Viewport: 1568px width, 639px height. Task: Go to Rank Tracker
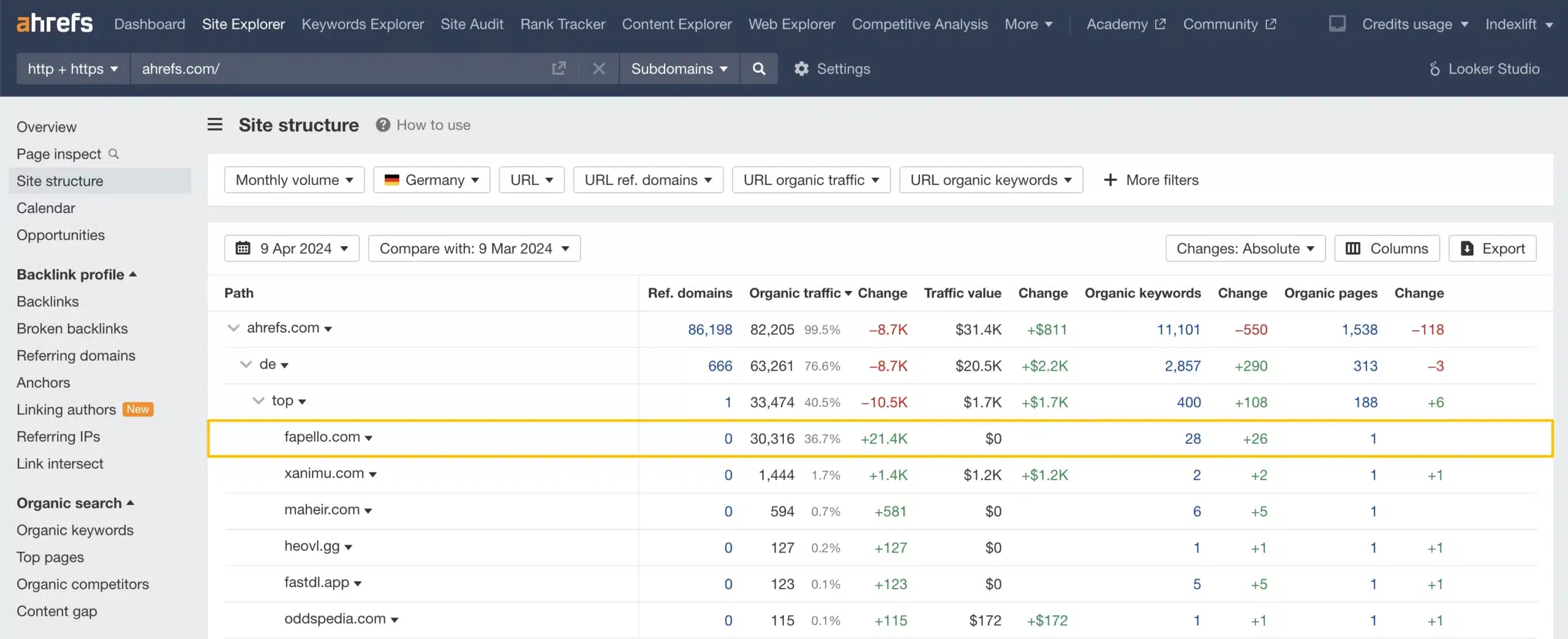click(x=562, y=24)
